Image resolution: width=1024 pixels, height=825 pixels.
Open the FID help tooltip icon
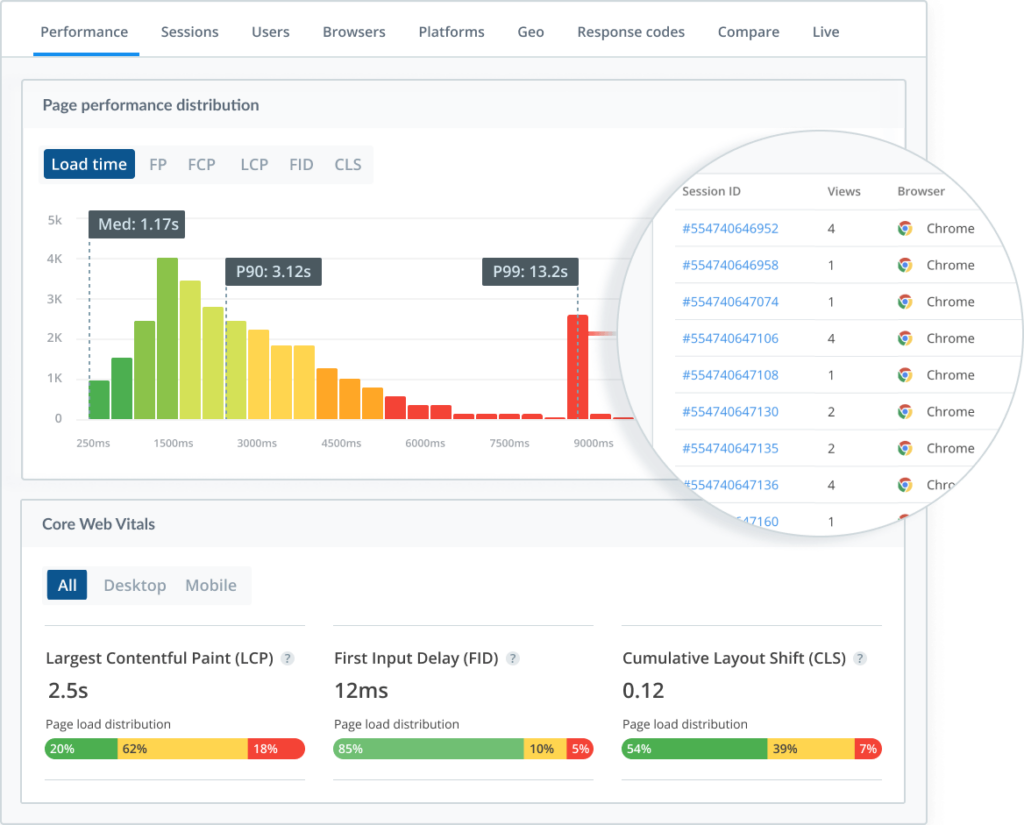pos(513,658)
